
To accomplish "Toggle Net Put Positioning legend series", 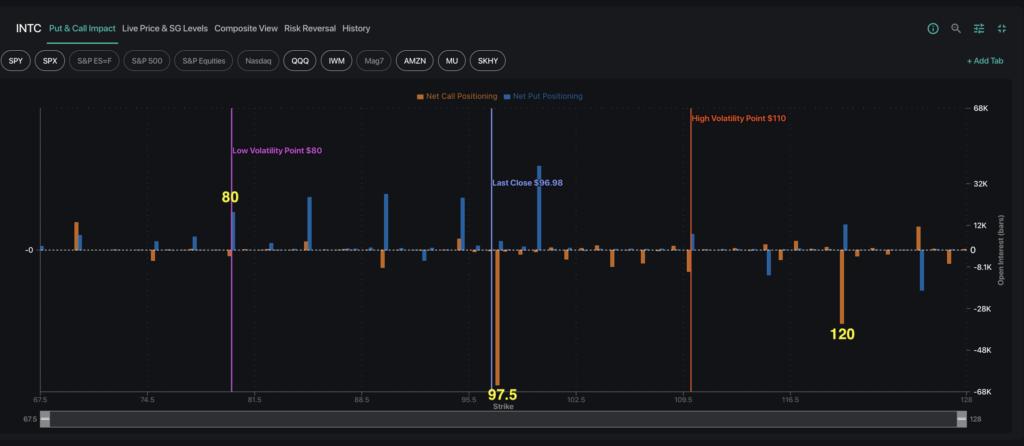I will tap(543, 96).
